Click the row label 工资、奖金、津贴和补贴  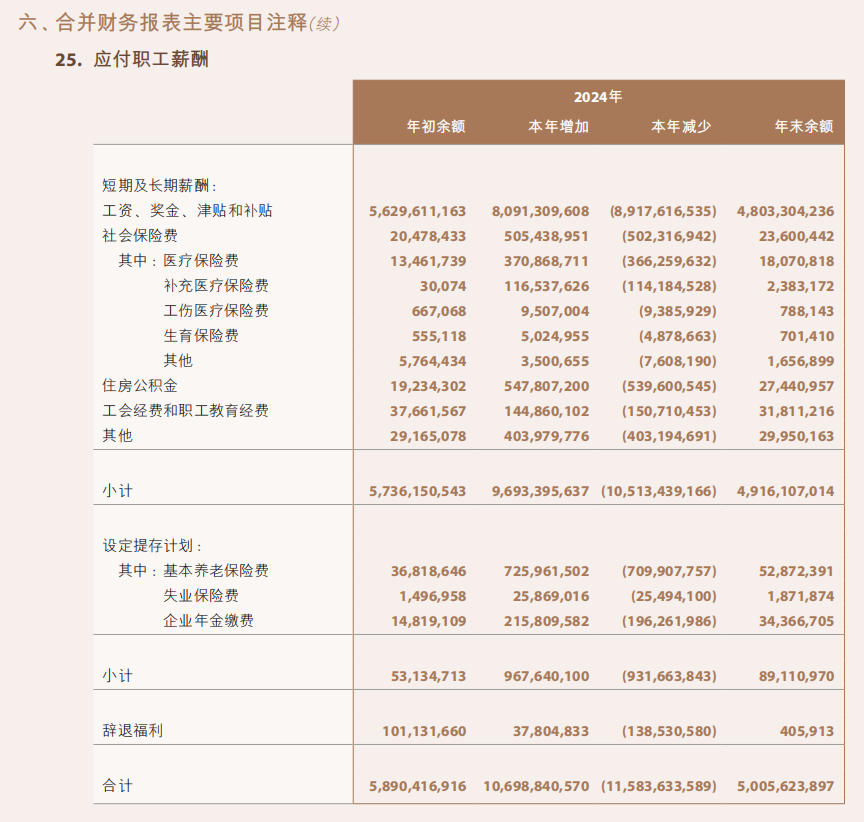(187, 210)
